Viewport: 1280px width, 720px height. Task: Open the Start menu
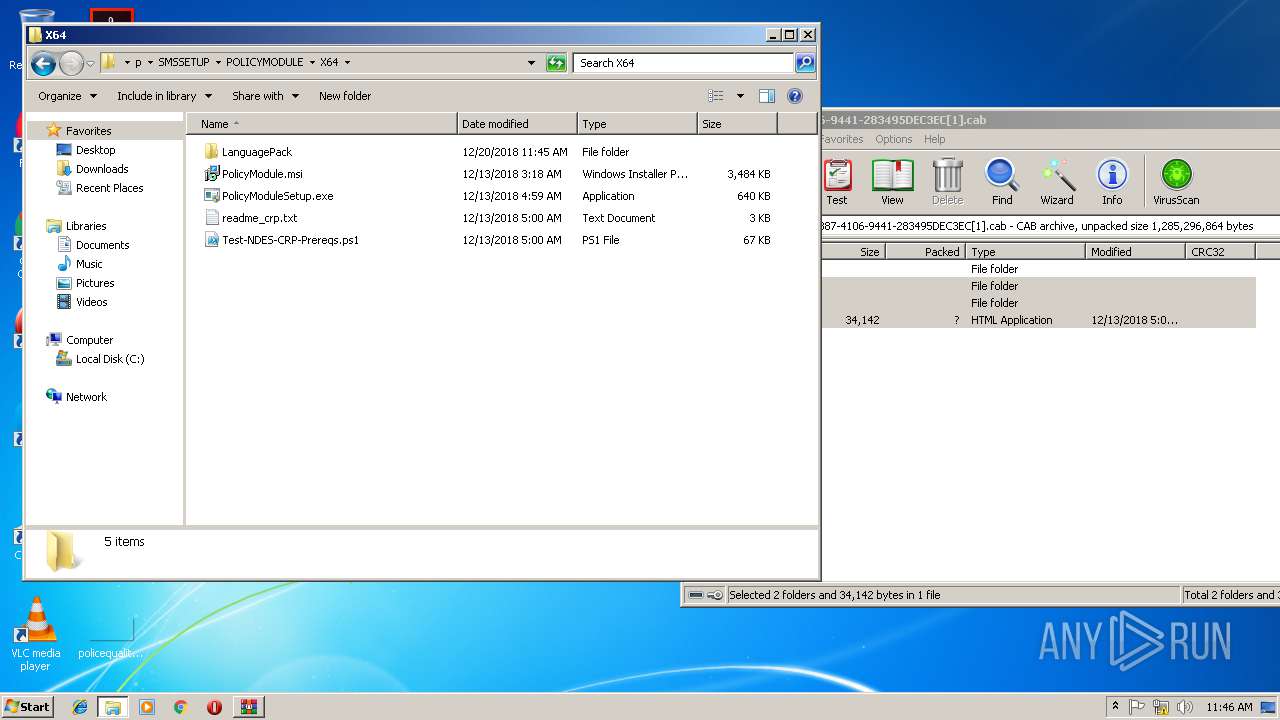[27, 707]
